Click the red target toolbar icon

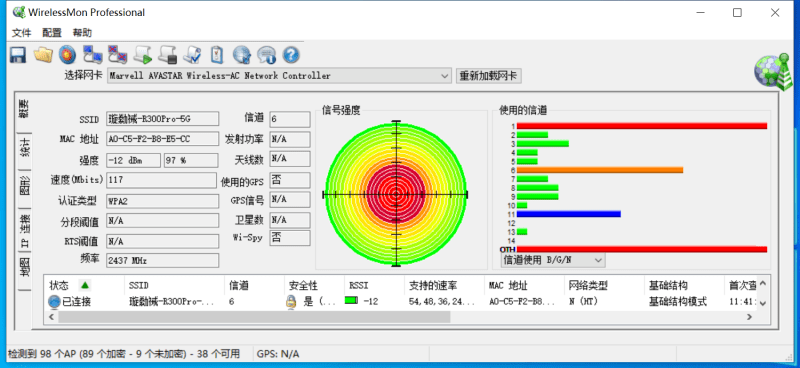click(x=67, y=54)
